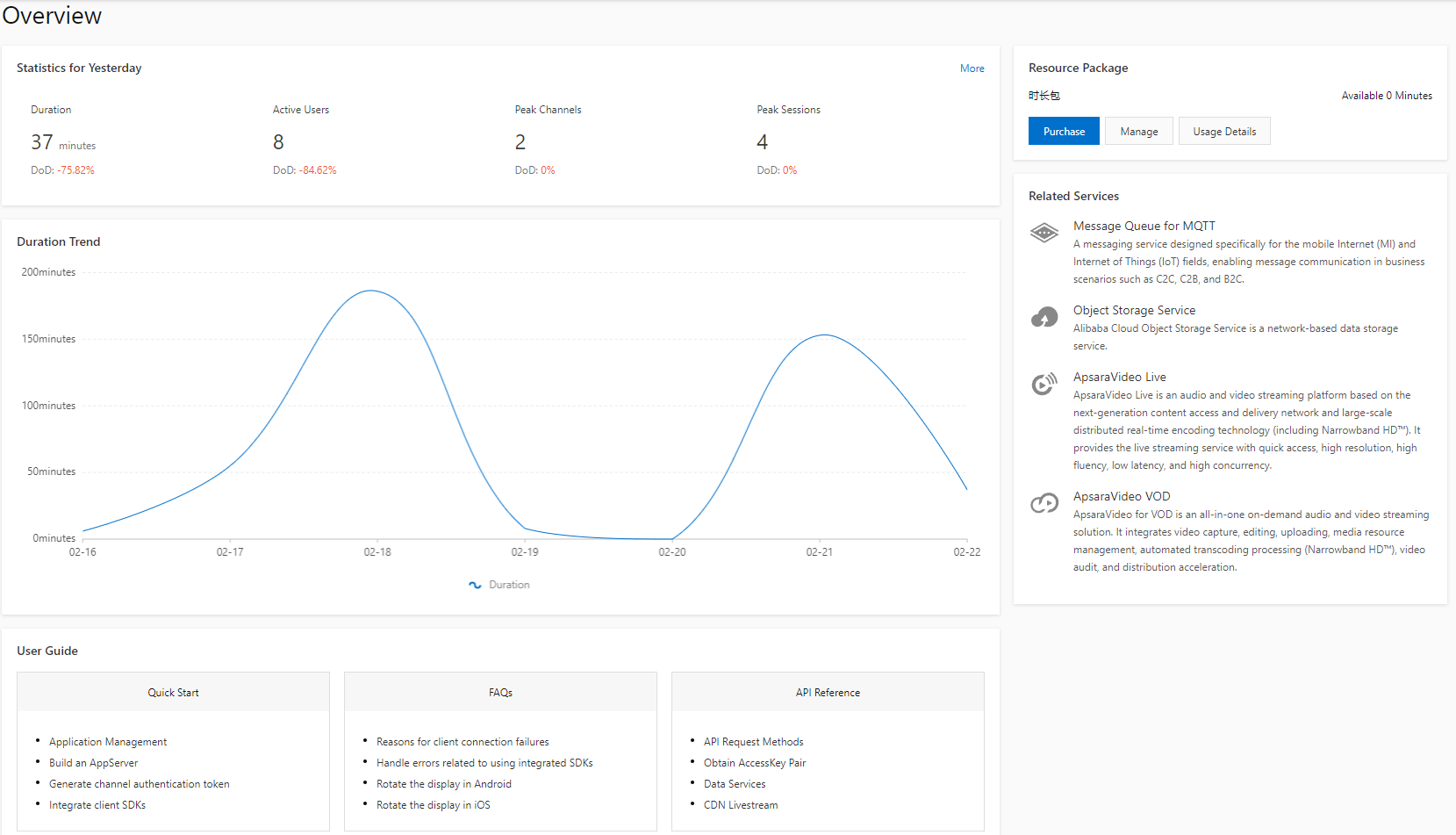Click the Purchase button
This screenshot has width=1456, height=835.
point(1064,131)
